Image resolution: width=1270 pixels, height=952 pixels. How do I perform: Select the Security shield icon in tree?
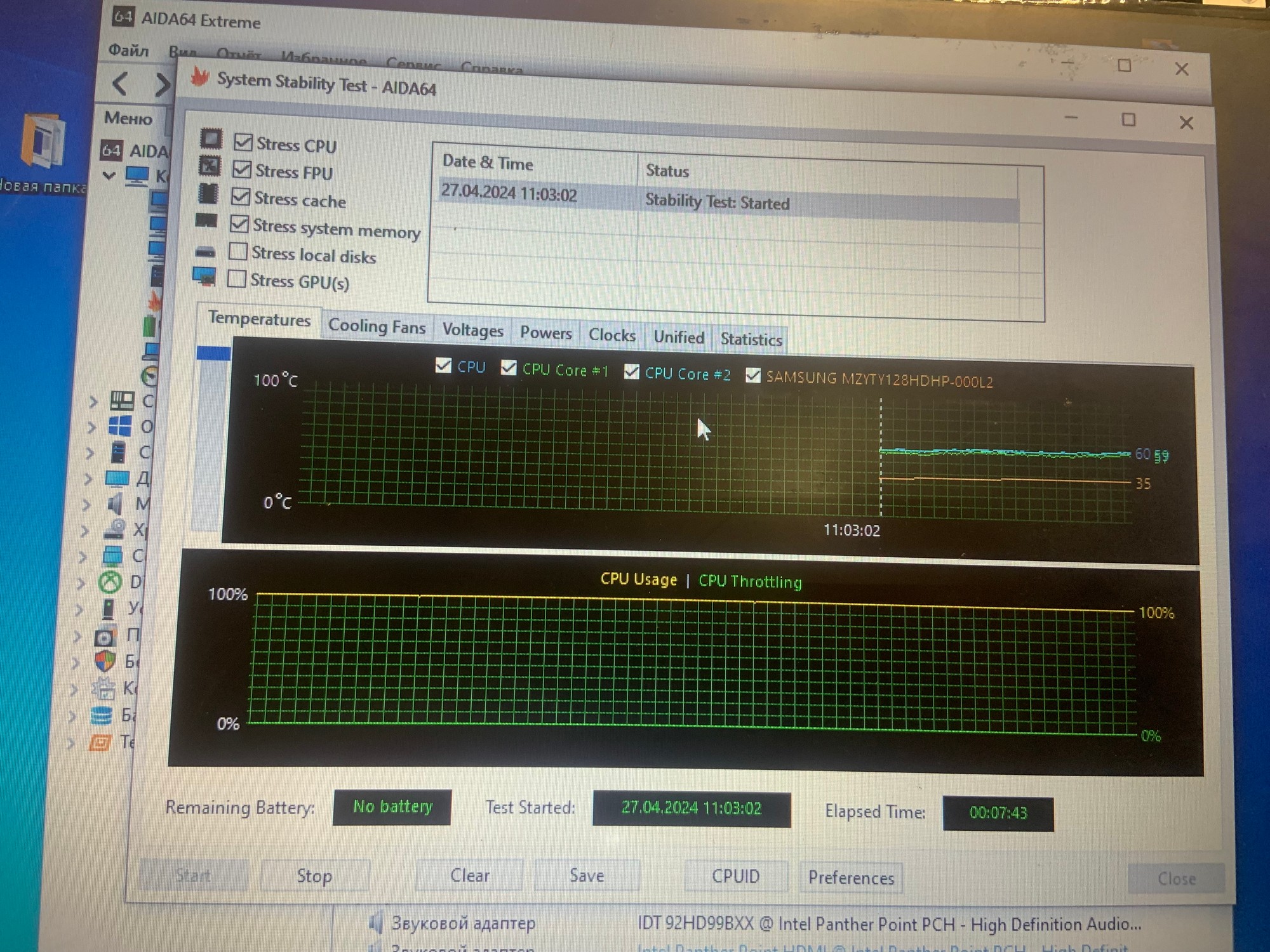pyautogui.click(x=105, y=661)
